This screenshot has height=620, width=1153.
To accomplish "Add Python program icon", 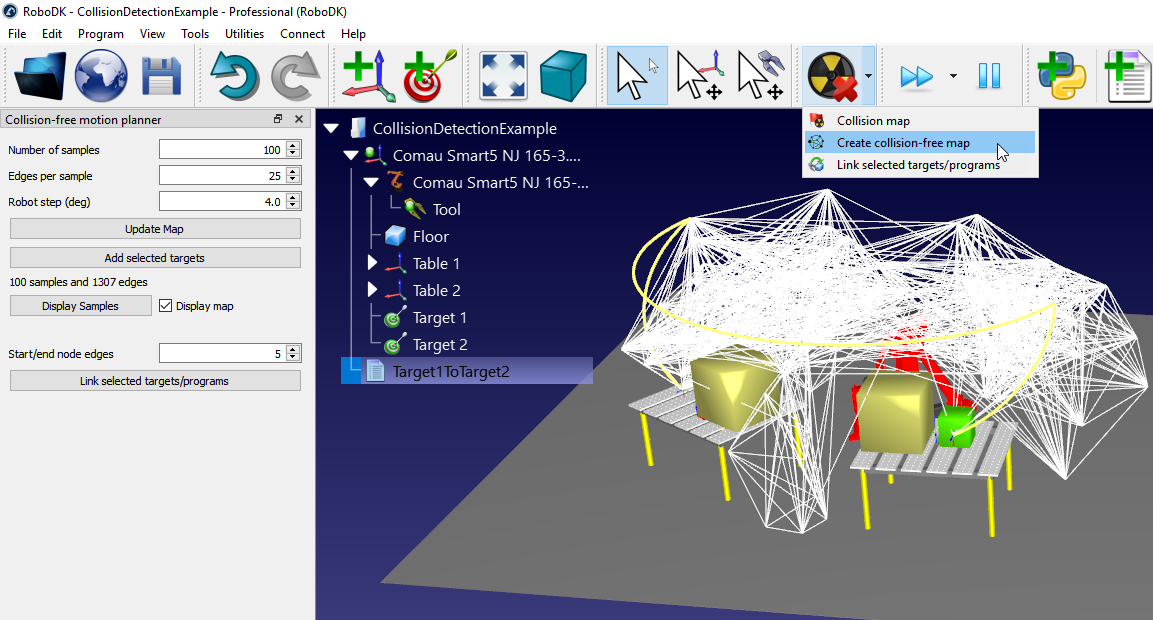I will [1062, 76].
